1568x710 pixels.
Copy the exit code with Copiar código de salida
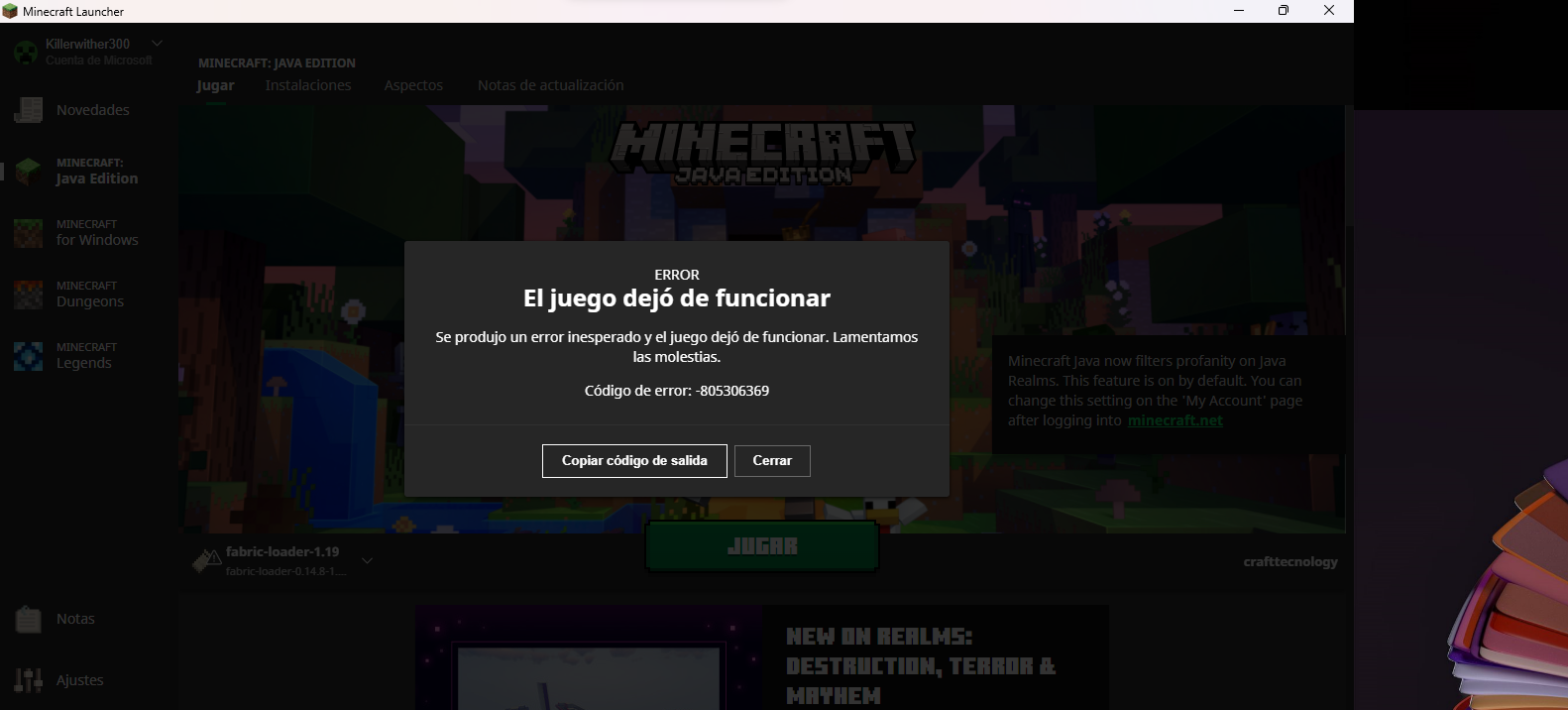click(634, 461)
